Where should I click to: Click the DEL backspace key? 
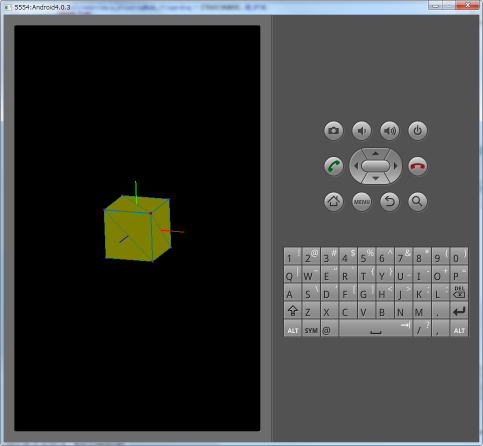(459, 293)
